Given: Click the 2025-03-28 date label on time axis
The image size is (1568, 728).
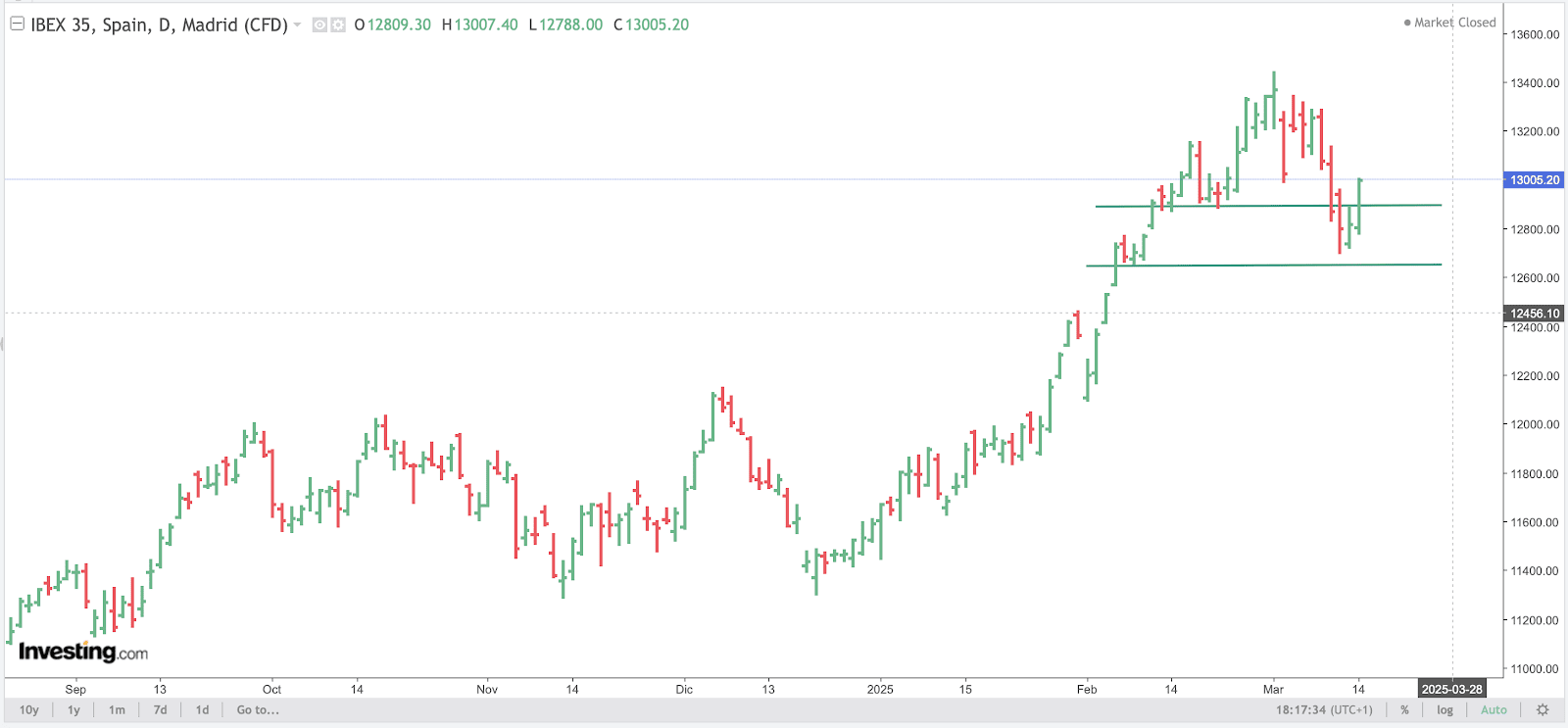Looking at the screenshot, I should pyautogui.click(x=1452, y=689).
